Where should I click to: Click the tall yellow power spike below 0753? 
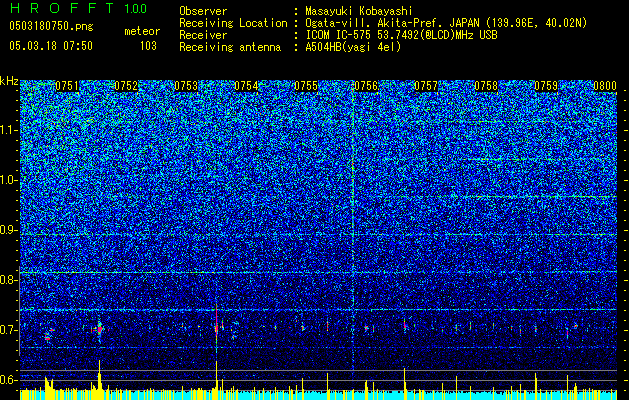tap(217, 375)
